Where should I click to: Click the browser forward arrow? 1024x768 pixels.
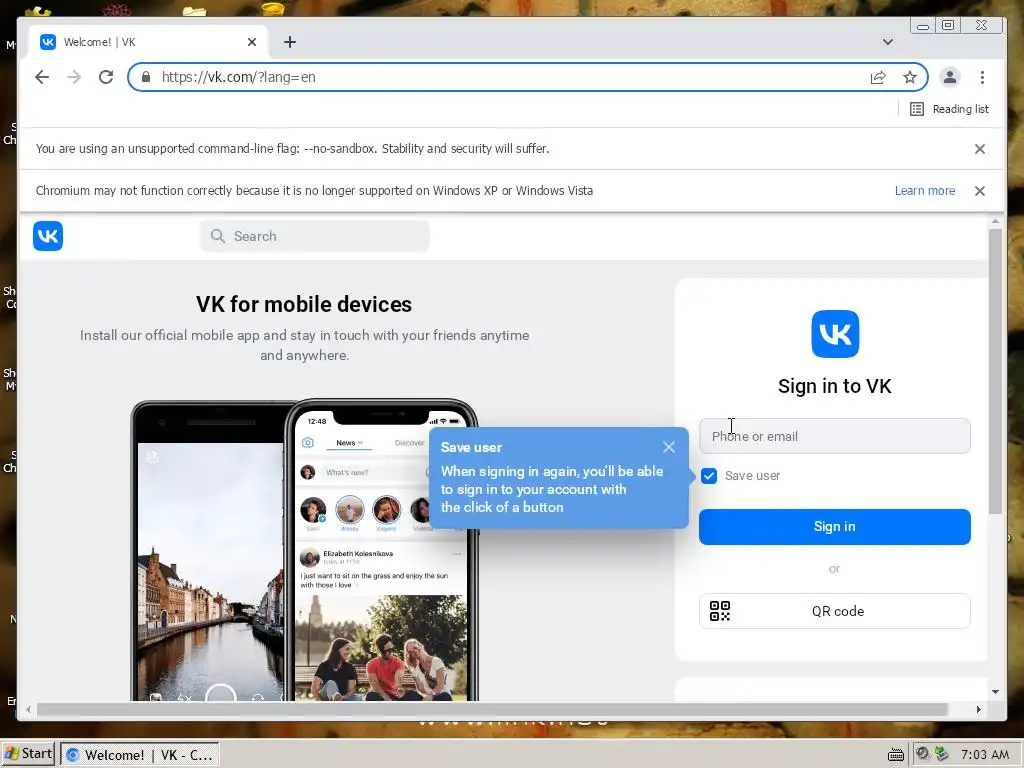pyautogui.click(x=74, y=77)
